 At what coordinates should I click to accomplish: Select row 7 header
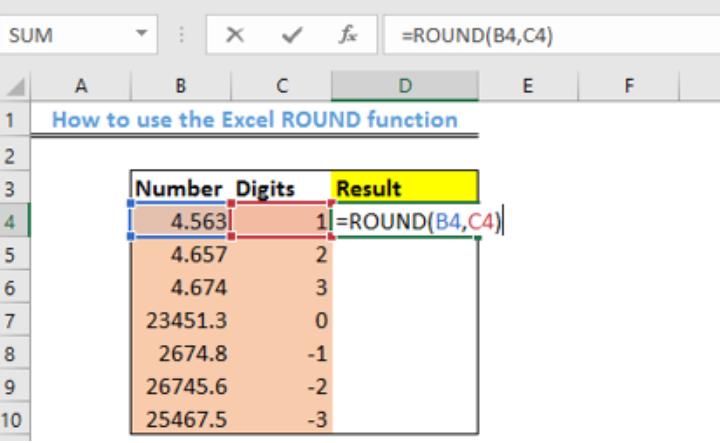[x=15, y=321]
